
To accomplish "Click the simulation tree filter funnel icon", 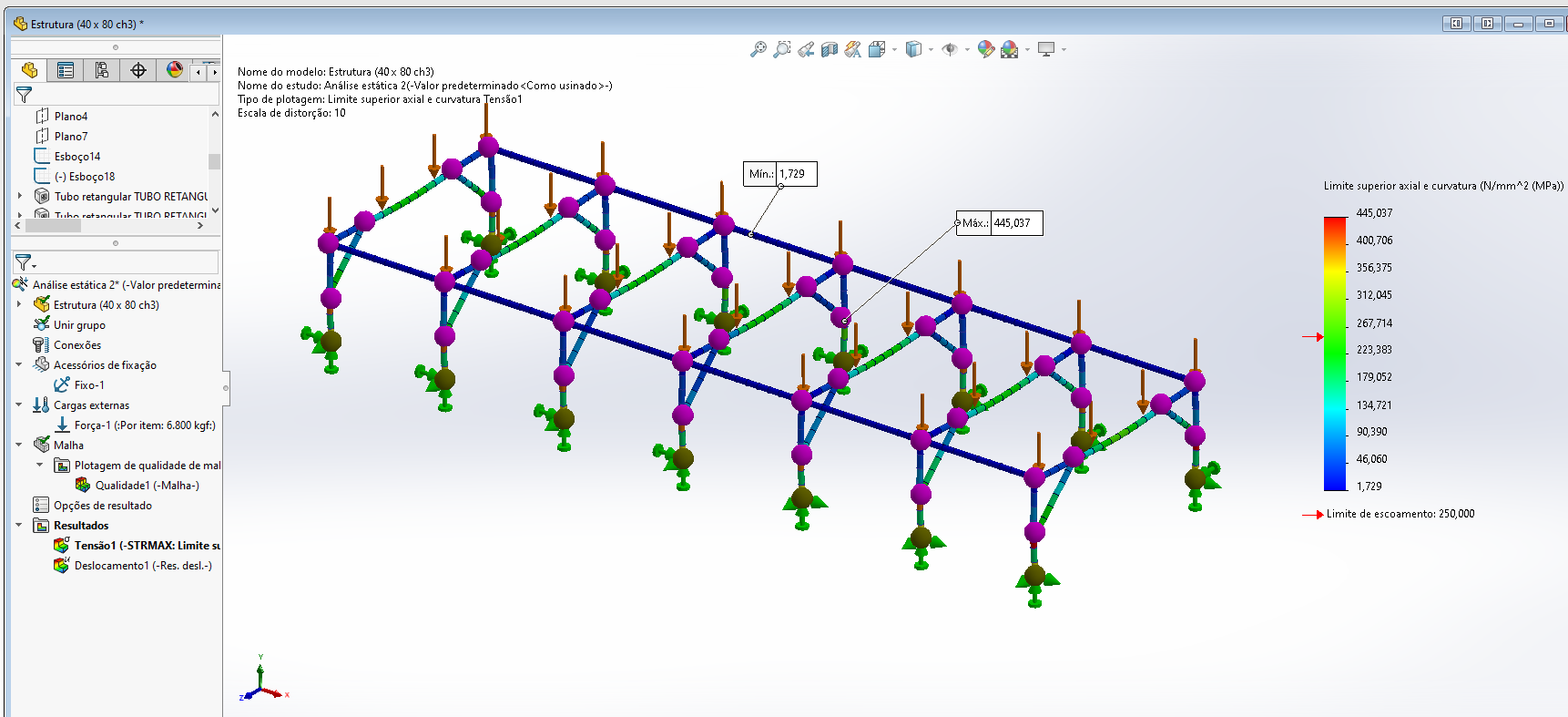I will click(25, 262).
